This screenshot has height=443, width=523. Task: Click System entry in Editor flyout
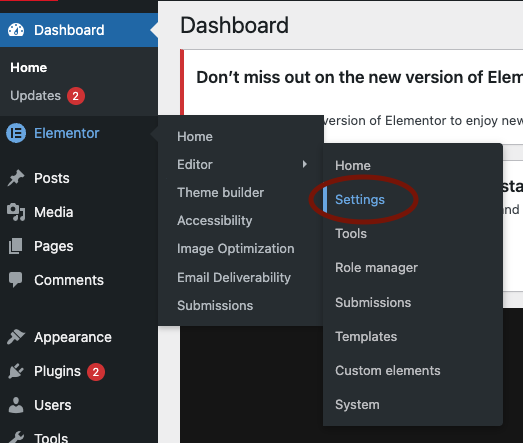click(x=357, y=405)
